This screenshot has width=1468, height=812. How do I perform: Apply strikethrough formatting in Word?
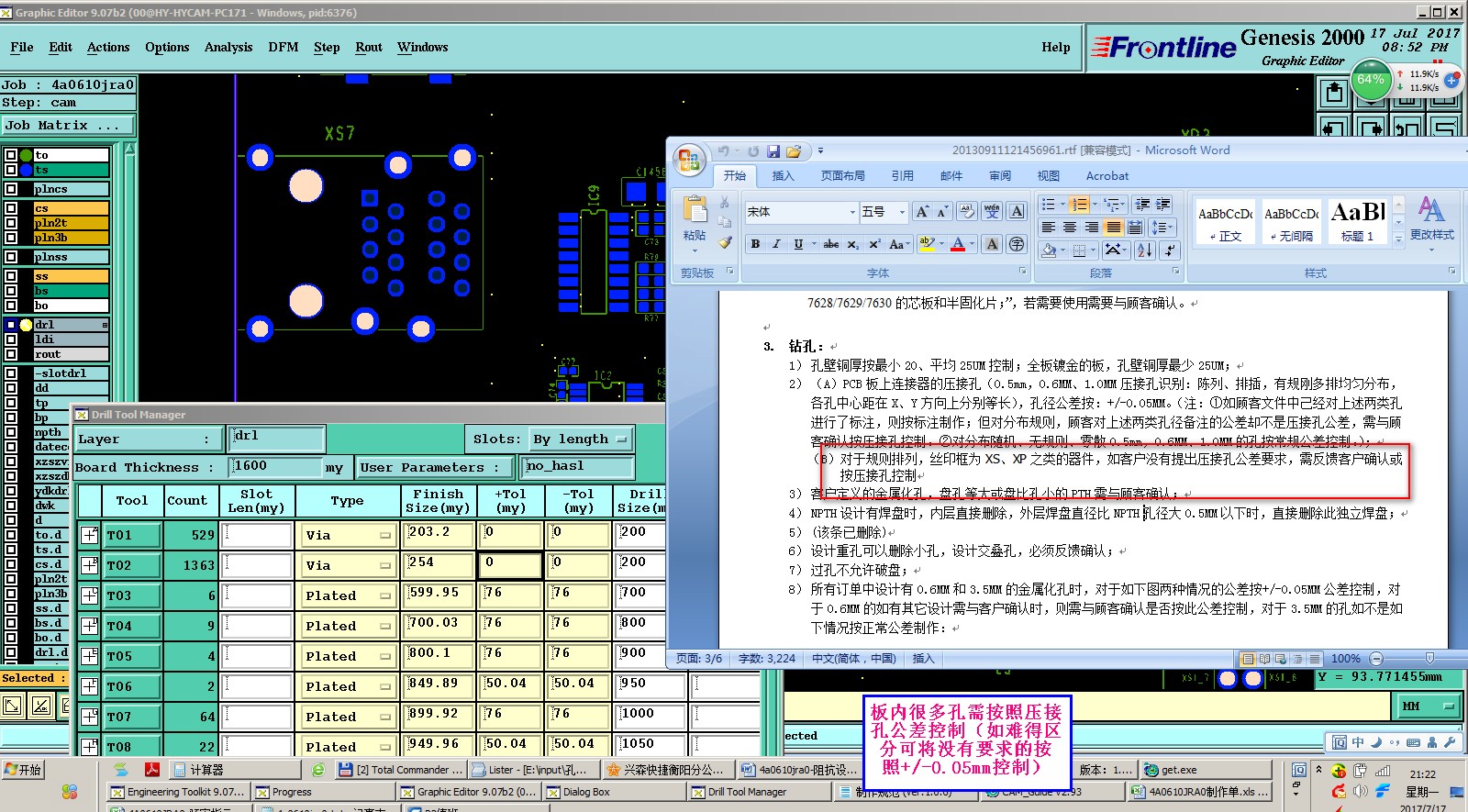tap(830, 244)
